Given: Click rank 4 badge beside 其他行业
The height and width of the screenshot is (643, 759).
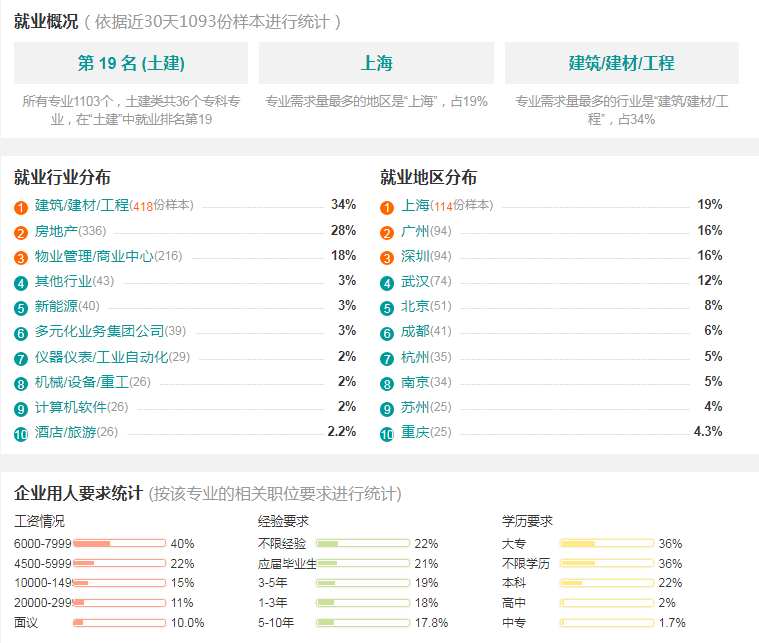Looking at the screenshot, I should [x=21, y=283].
